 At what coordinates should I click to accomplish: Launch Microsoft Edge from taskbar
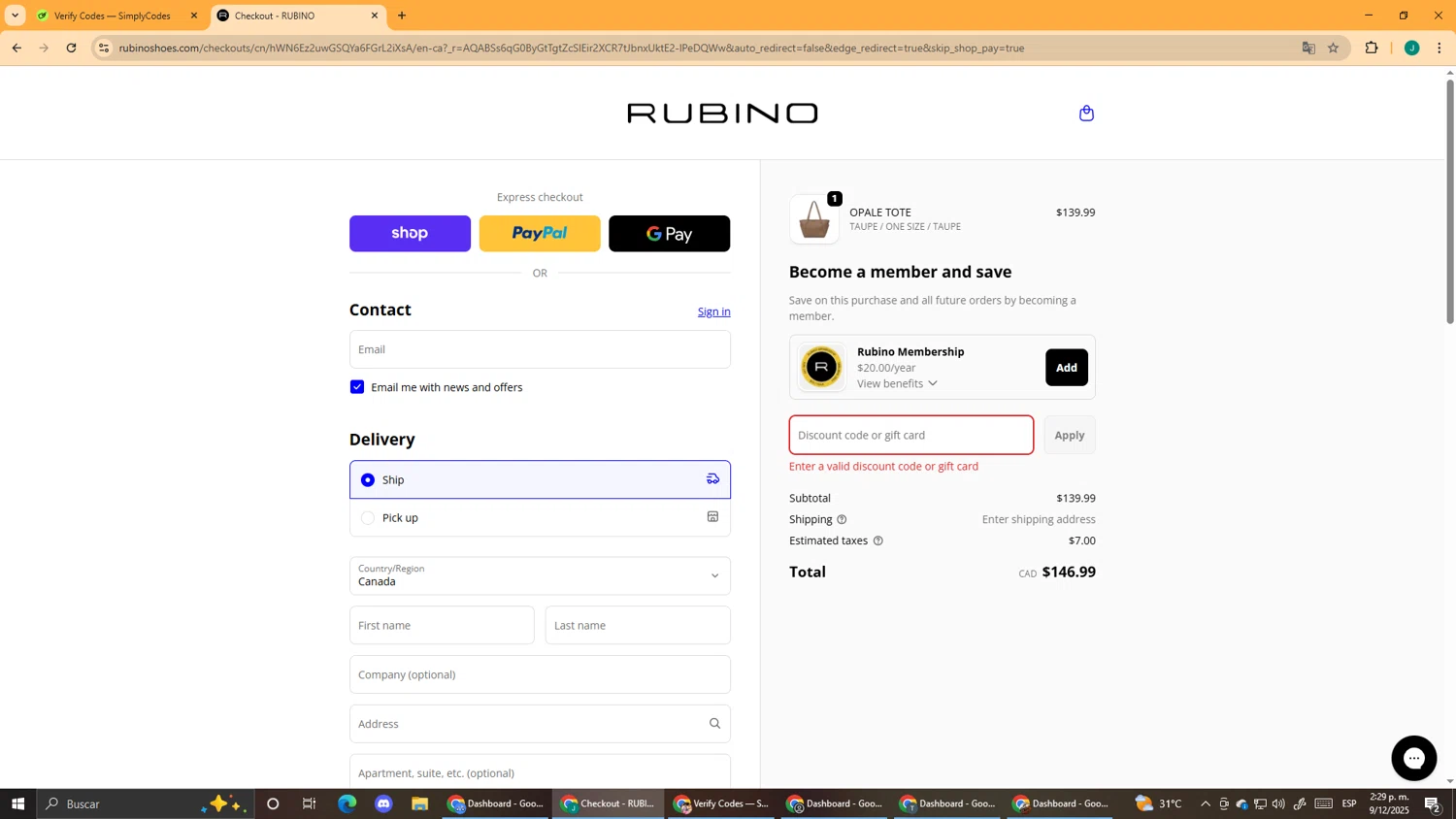347,803
